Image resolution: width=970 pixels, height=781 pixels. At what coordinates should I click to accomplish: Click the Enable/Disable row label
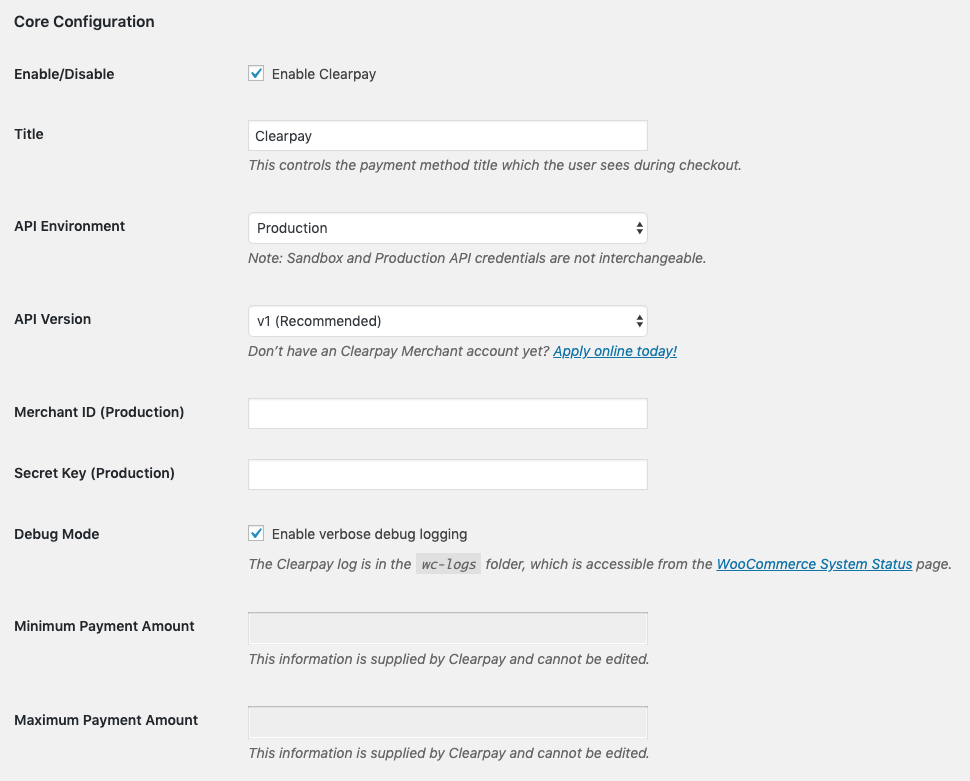[64, 74]
